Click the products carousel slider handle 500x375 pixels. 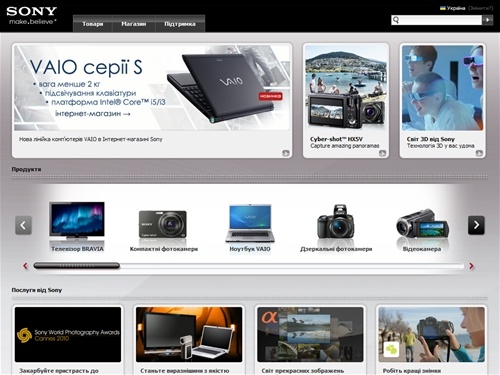77,266
